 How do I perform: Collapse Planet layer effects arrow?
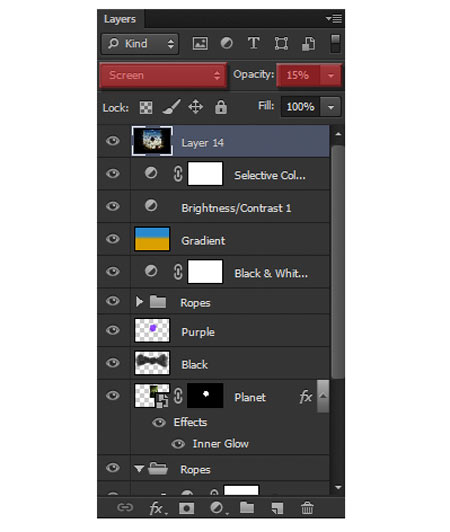tap(323, 396)
